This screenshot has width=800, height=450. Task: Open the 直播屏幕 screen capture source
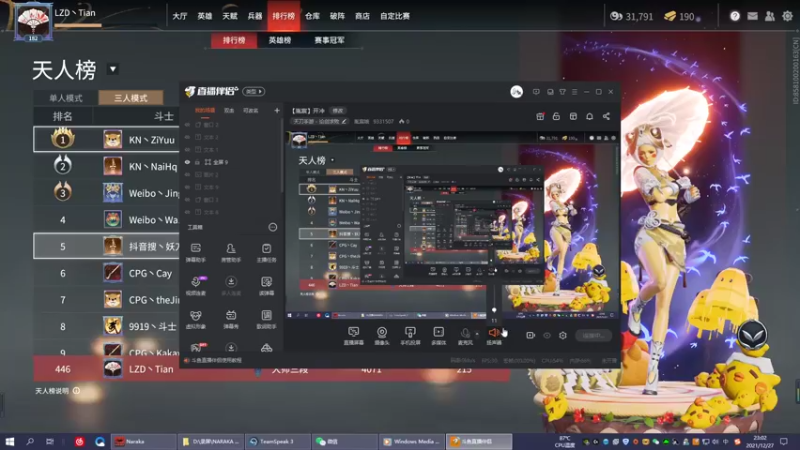click(353, 336)
